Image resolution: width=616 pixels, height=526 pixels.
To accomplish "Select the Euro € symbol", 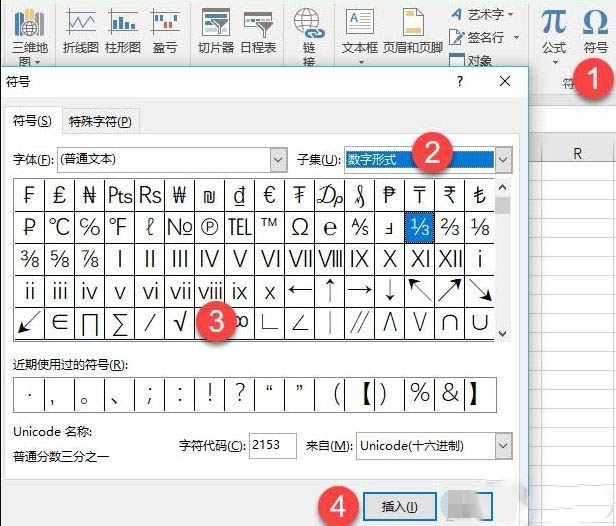I will pos(270,195).
